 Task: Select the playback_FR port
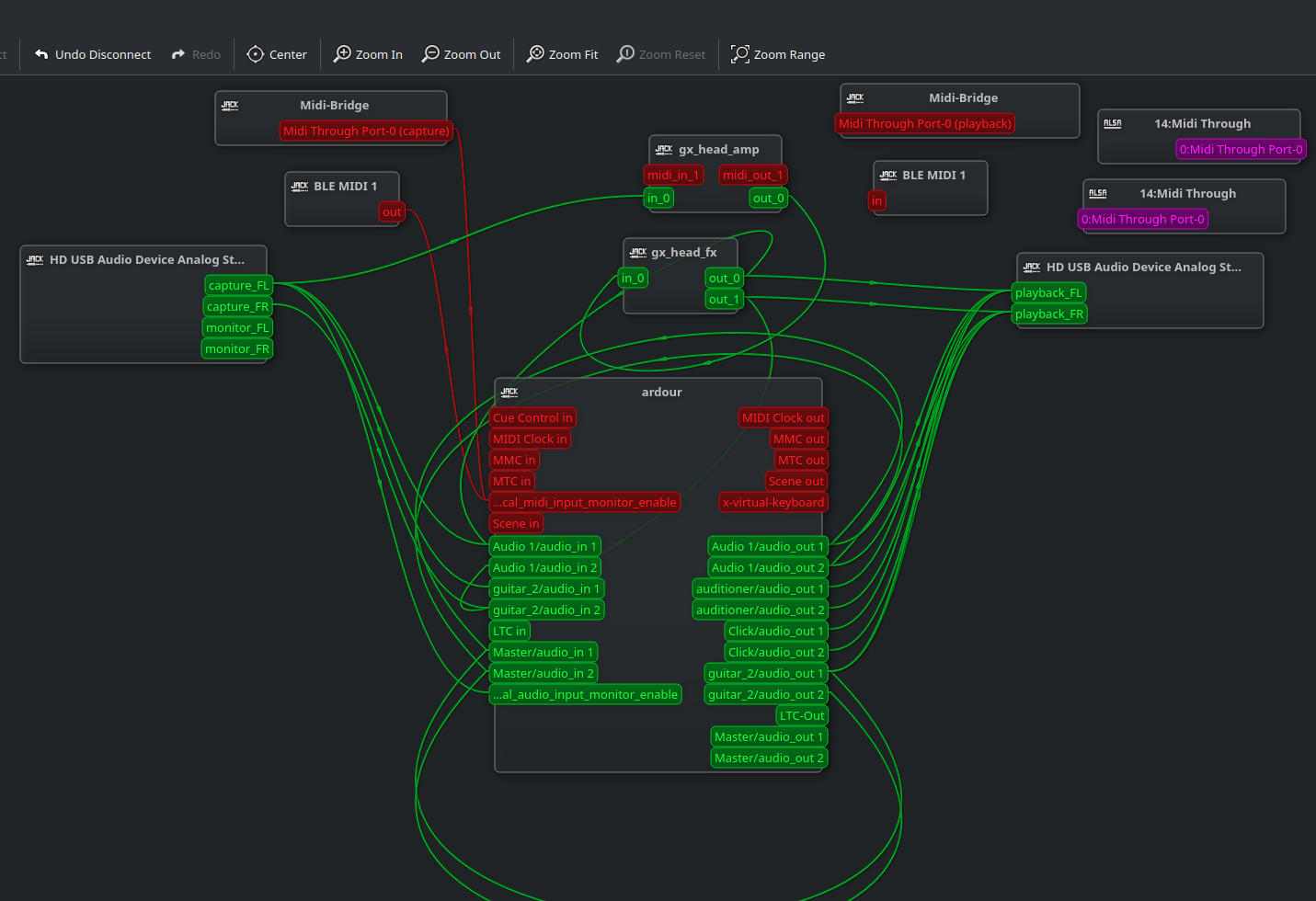1049,314
